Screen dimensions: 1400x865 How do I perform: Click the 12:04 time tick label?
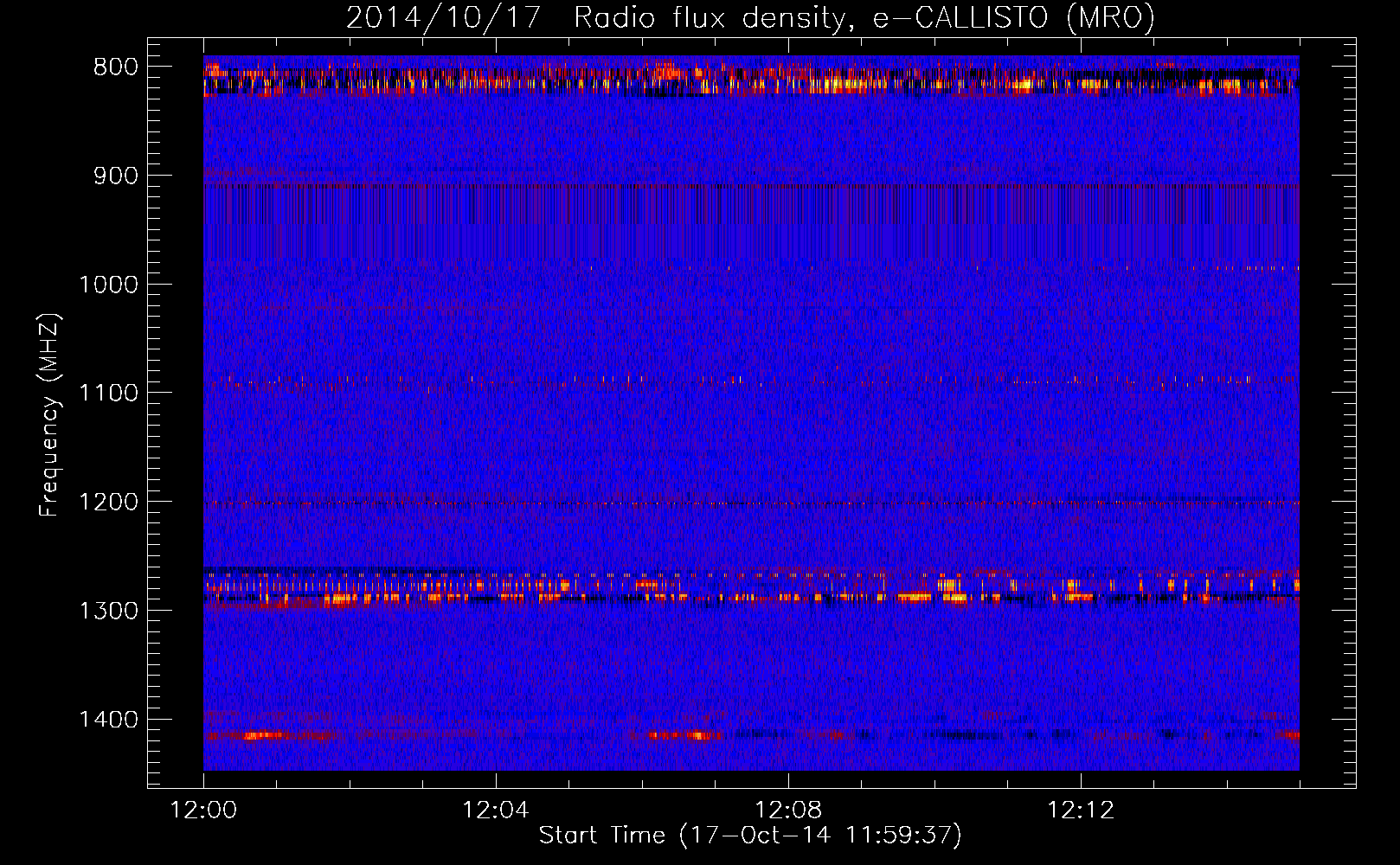pyautogui.click(x=496, y=811)
